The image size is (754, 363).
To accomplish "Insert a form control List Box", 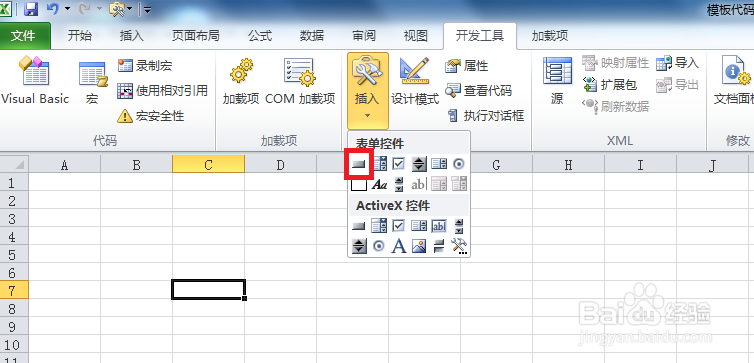I will pyautogui.click(x=439, y=164).
